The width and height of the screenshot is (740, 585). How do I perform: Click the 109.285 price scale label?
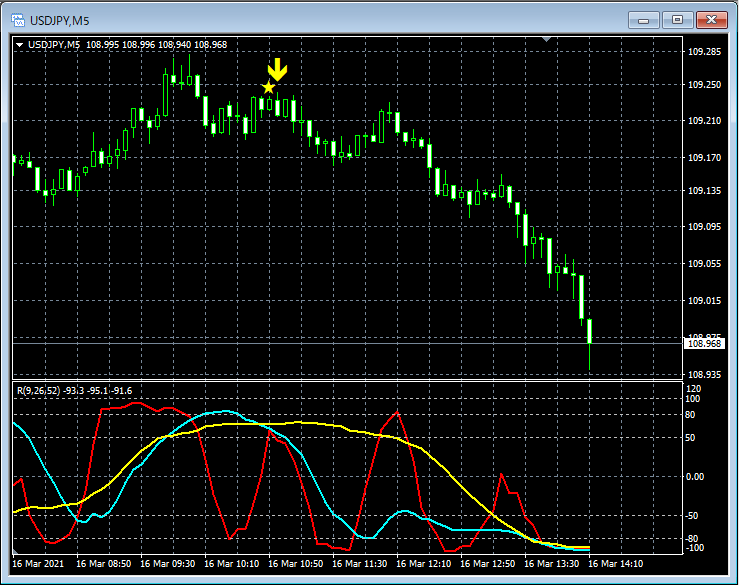click(706, 51)
